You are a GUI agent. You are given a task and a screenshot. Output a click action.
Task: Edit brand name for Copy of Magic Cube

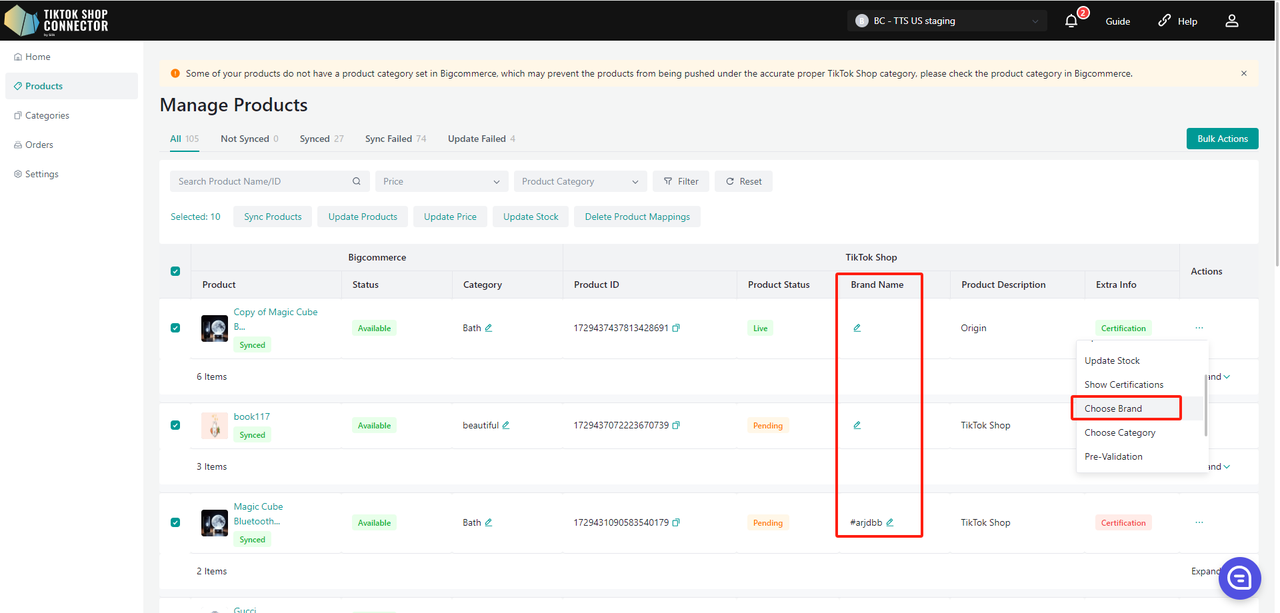[x=857, y=328]
